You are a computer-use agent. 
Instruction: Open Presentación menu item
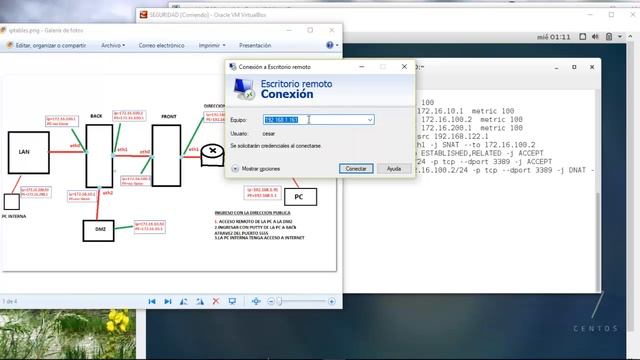coord(255,45)
